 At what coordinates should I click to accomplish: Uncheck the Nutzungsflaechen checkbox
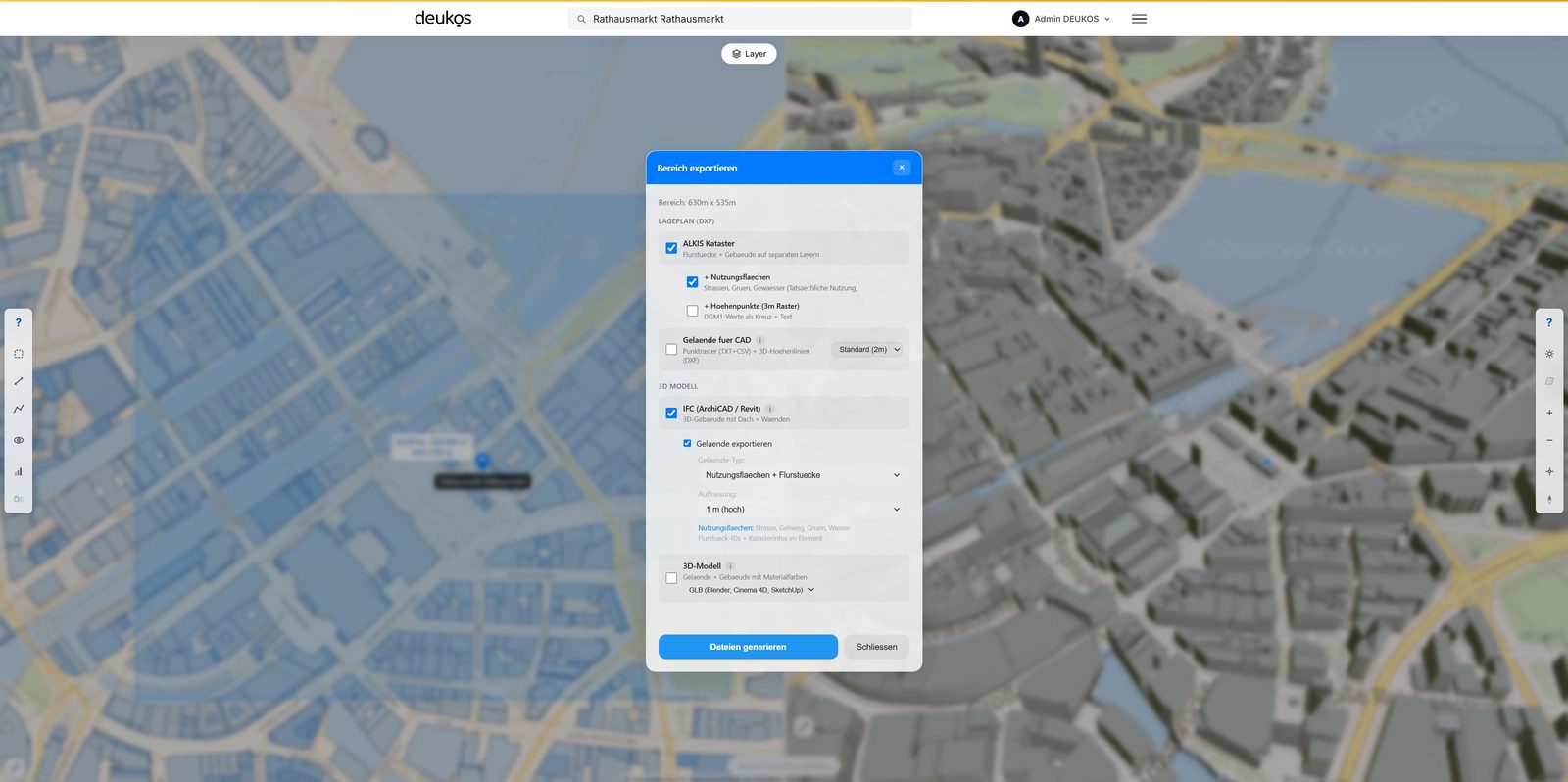[x=692, y=282]
